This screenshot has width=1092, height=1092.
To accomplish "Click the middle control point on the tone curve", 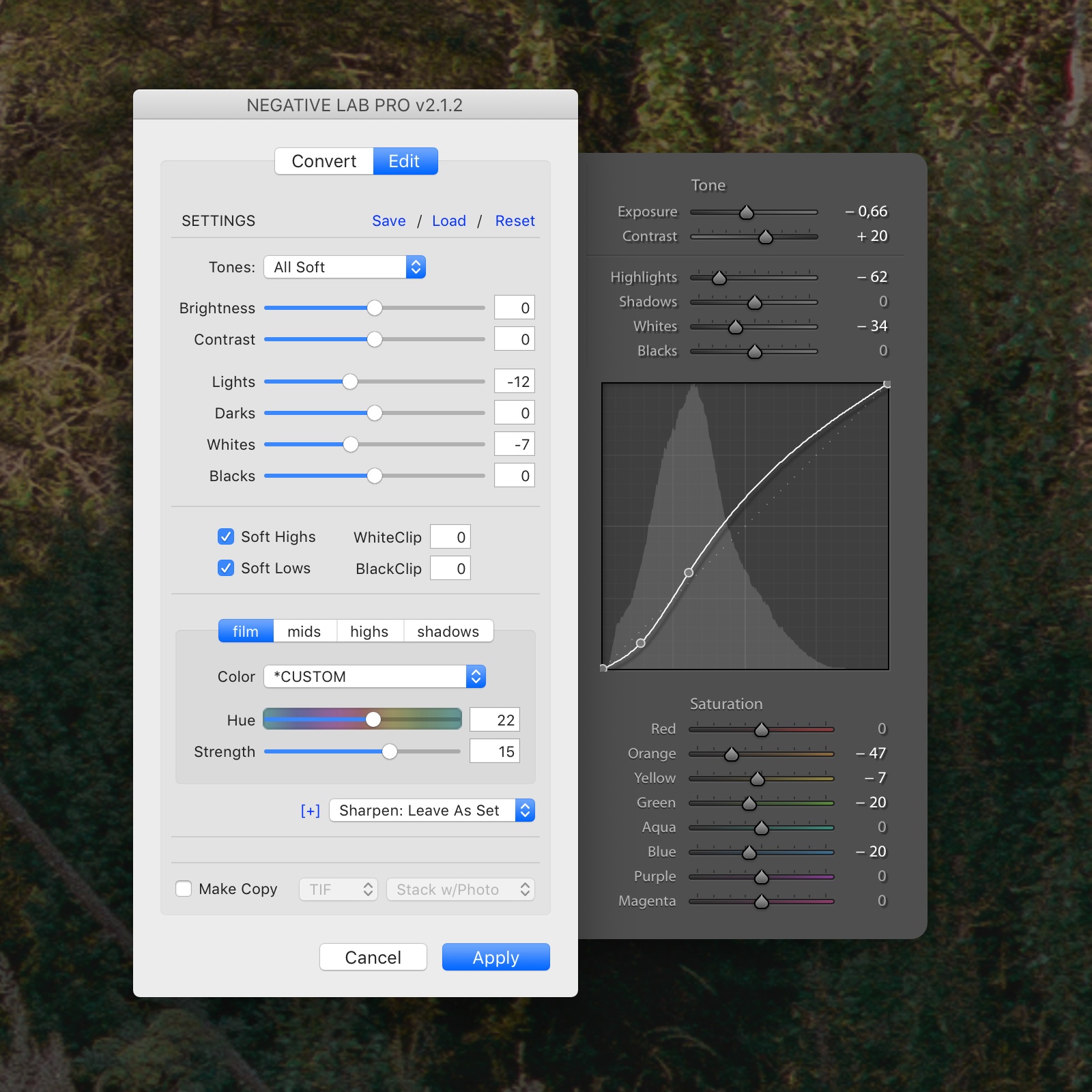I will (689, 573).
